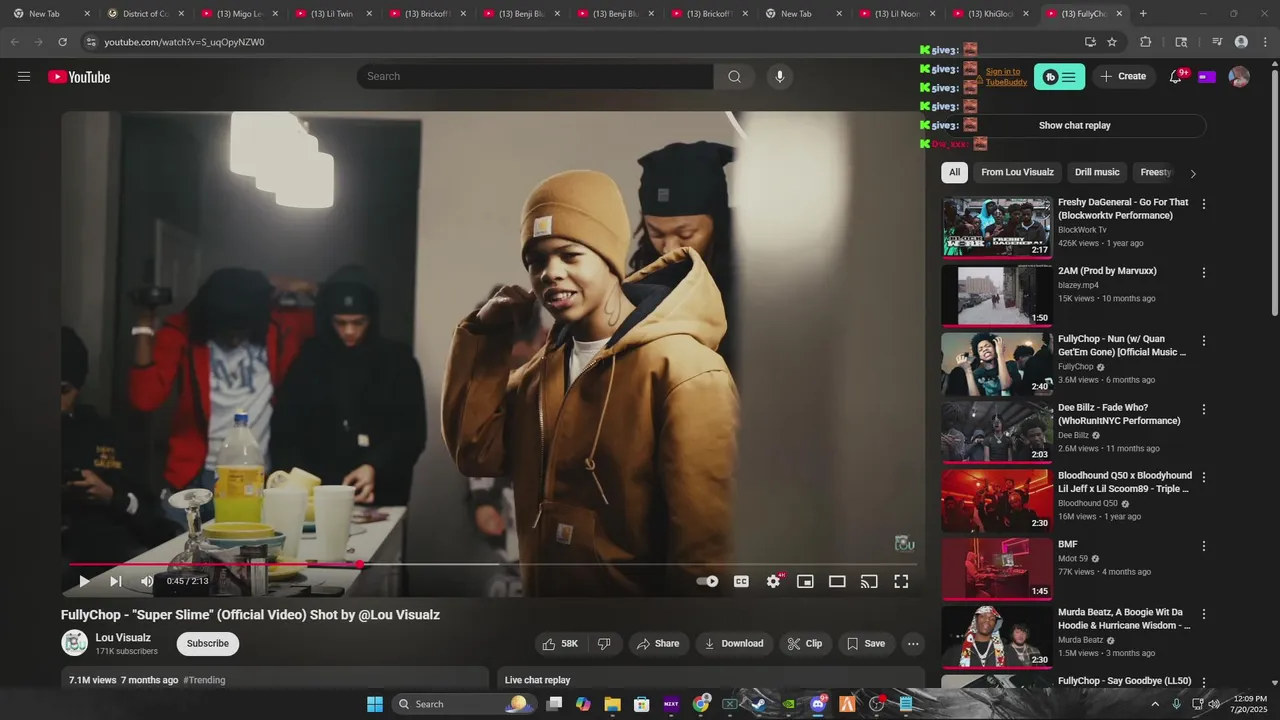Open player settings gear
This screenshot has width=1280, height=720.
tap(773, 581)
